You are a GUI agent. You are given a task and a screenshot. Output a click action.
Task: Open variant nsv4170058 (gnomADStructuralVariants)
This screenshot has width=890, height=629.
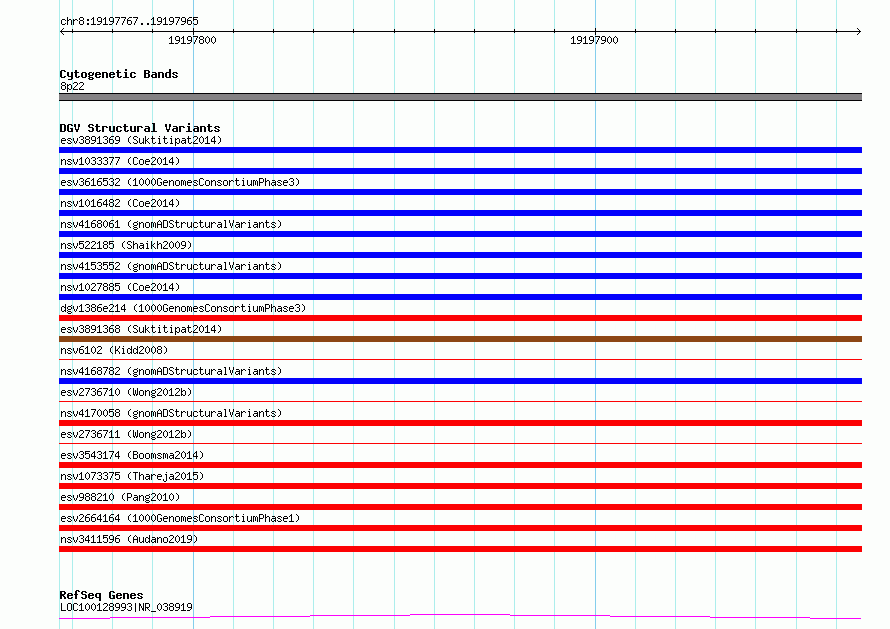[171, 413]
